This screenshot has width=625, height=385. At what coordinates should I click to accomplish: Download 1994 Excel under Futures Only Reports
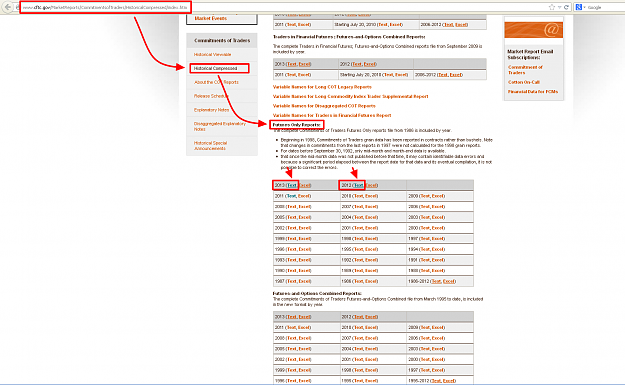point(438,249)
